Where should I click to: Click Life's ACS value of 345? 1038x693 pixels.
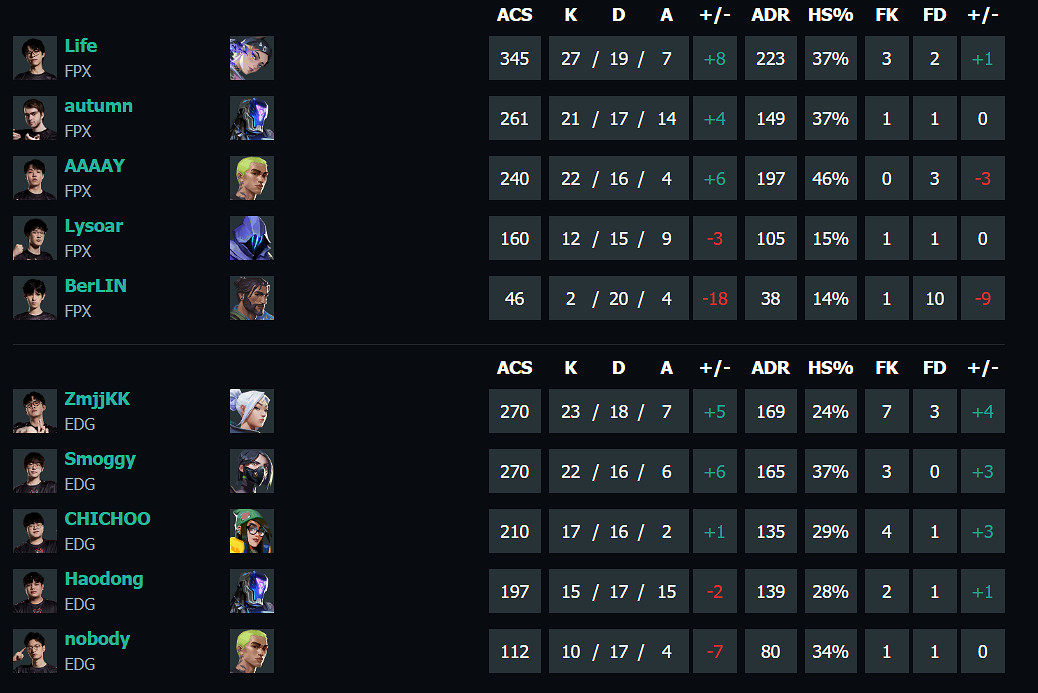[x=514, y=58]
